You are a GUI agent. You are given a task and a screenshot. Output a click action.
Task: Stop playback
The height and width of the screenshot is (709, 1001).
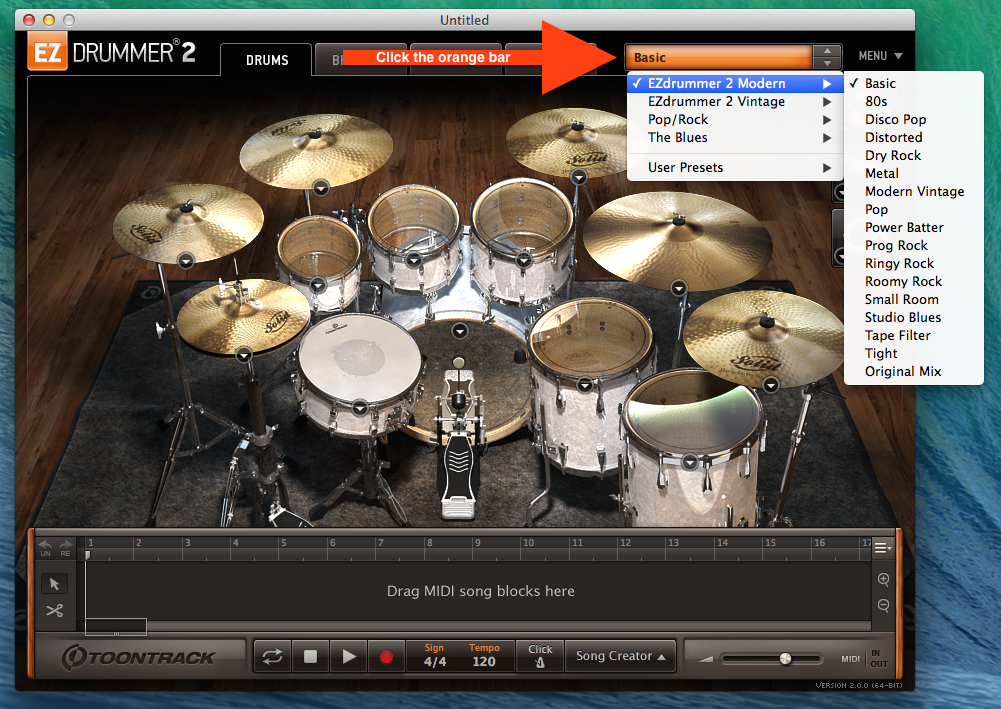(x=310, y=657)
